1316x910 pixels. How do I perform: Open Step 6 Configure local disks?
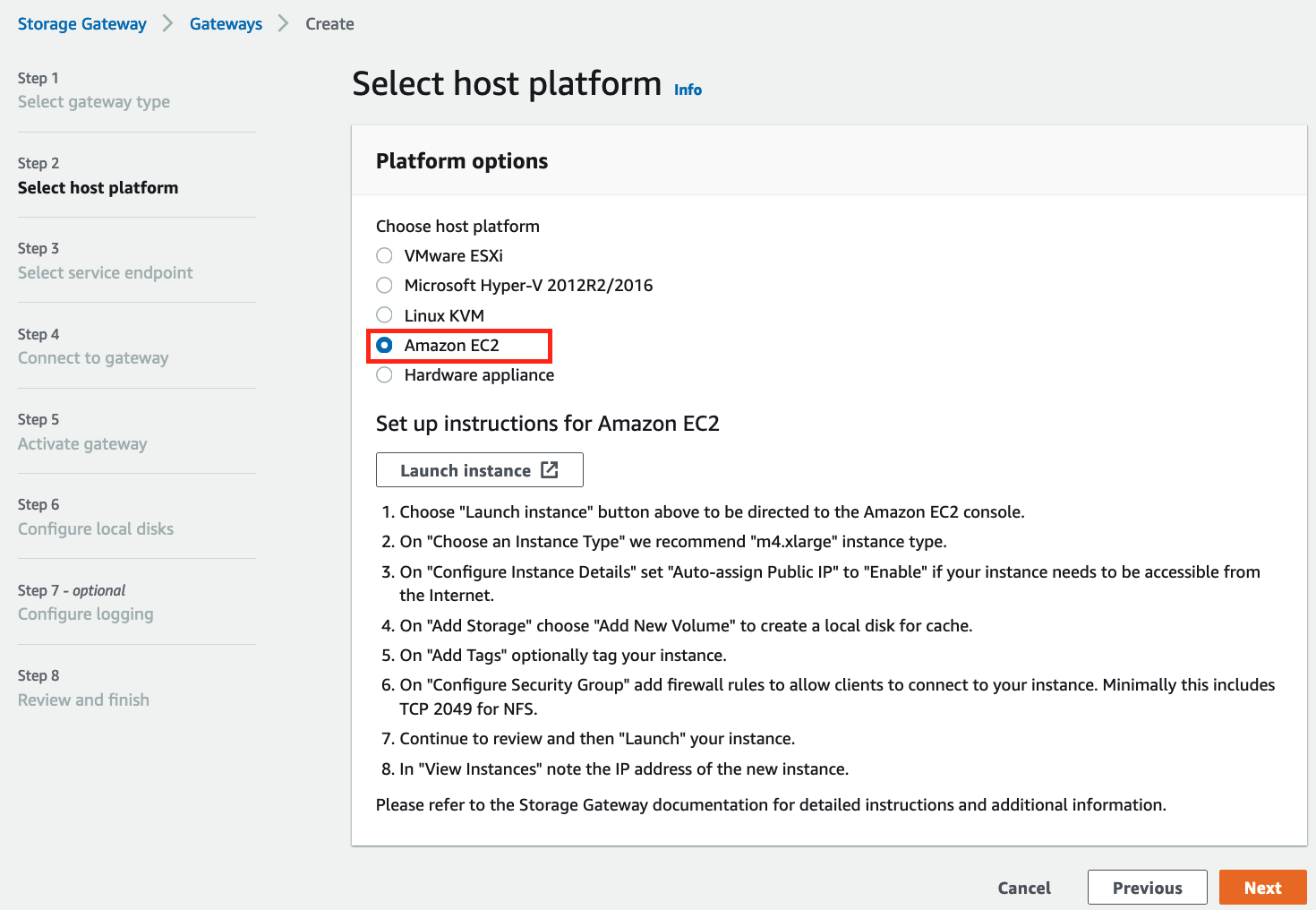(x=96, y=528)
